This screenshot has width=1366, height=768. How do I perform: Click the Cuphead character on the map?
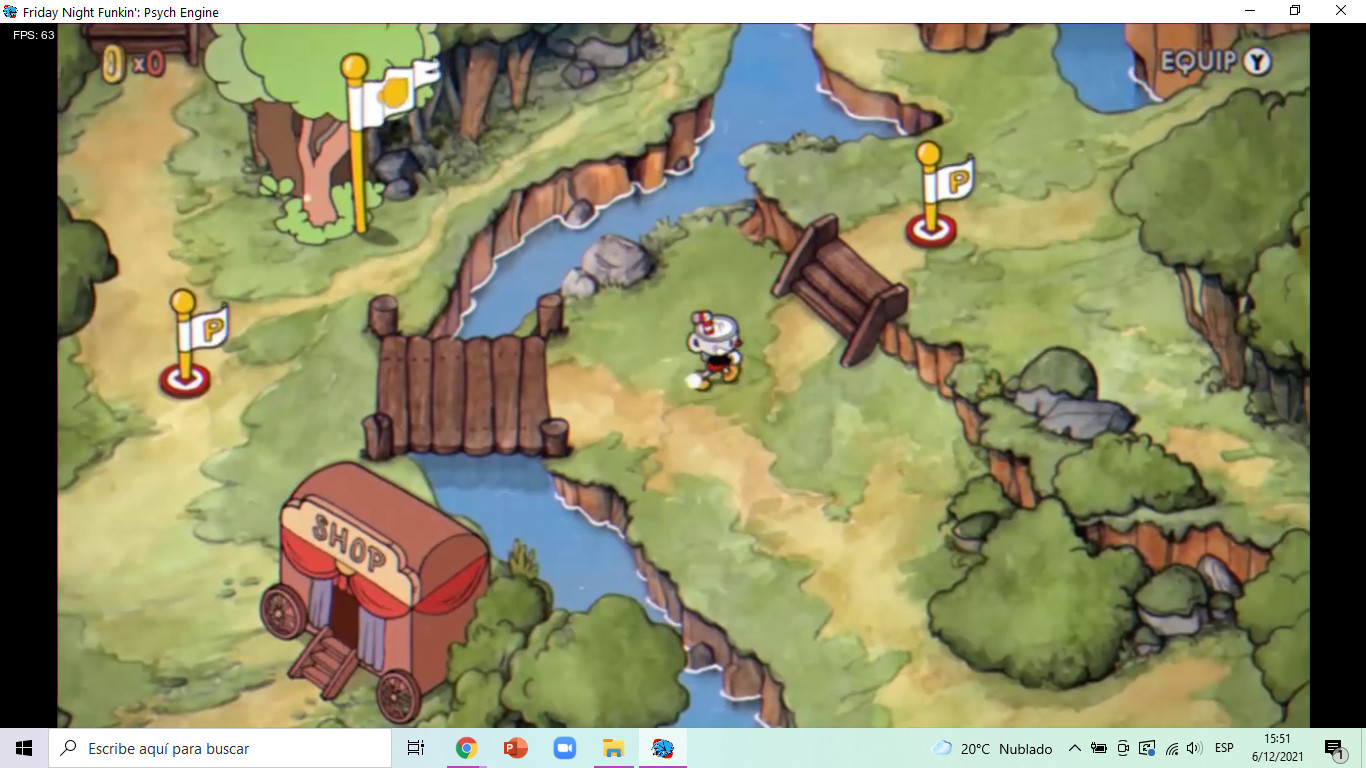(x=713, y=350)
